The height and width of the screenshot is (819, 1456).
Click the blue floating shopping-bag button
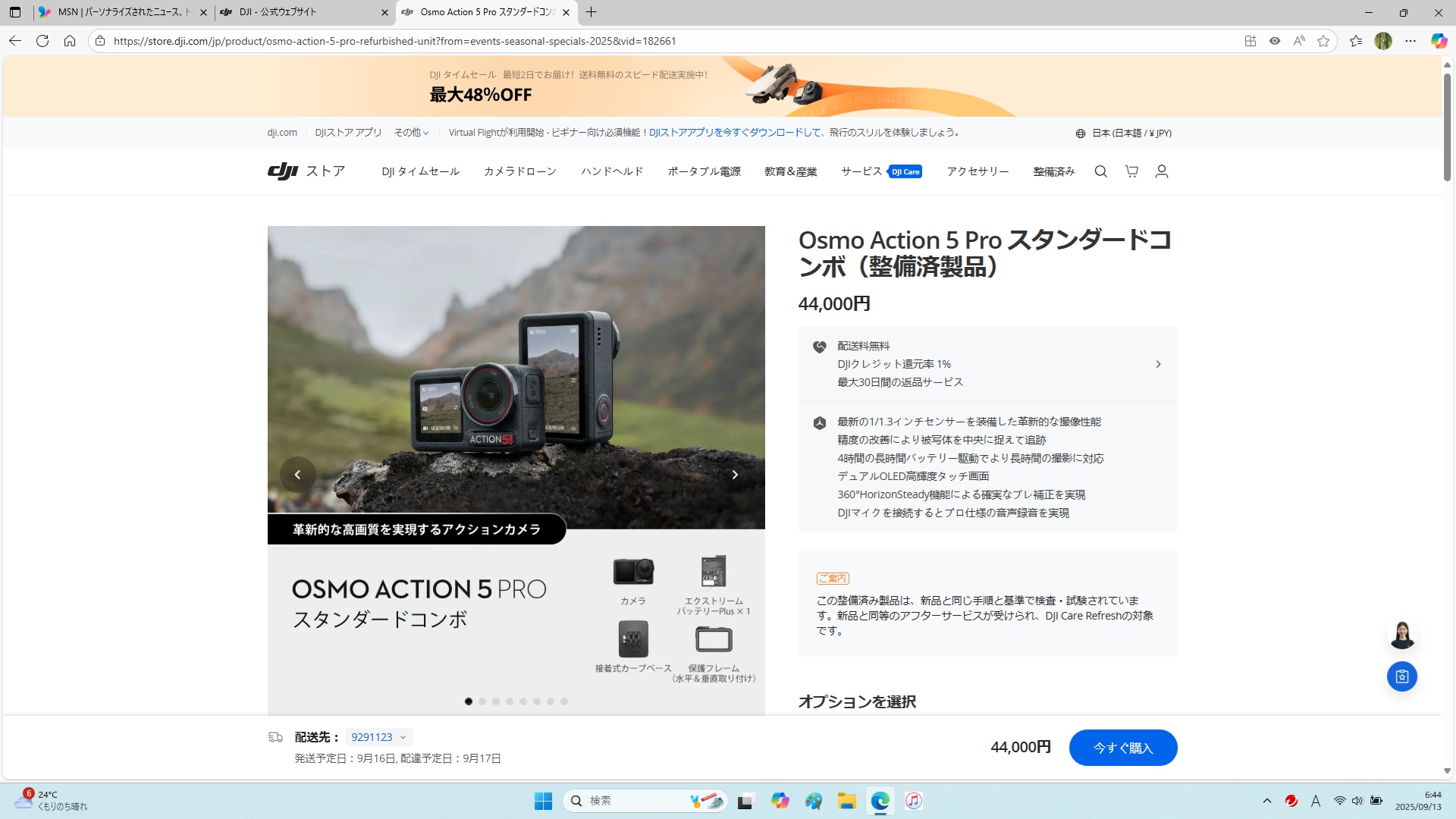pyautogui.click(x=1402, y=676)
